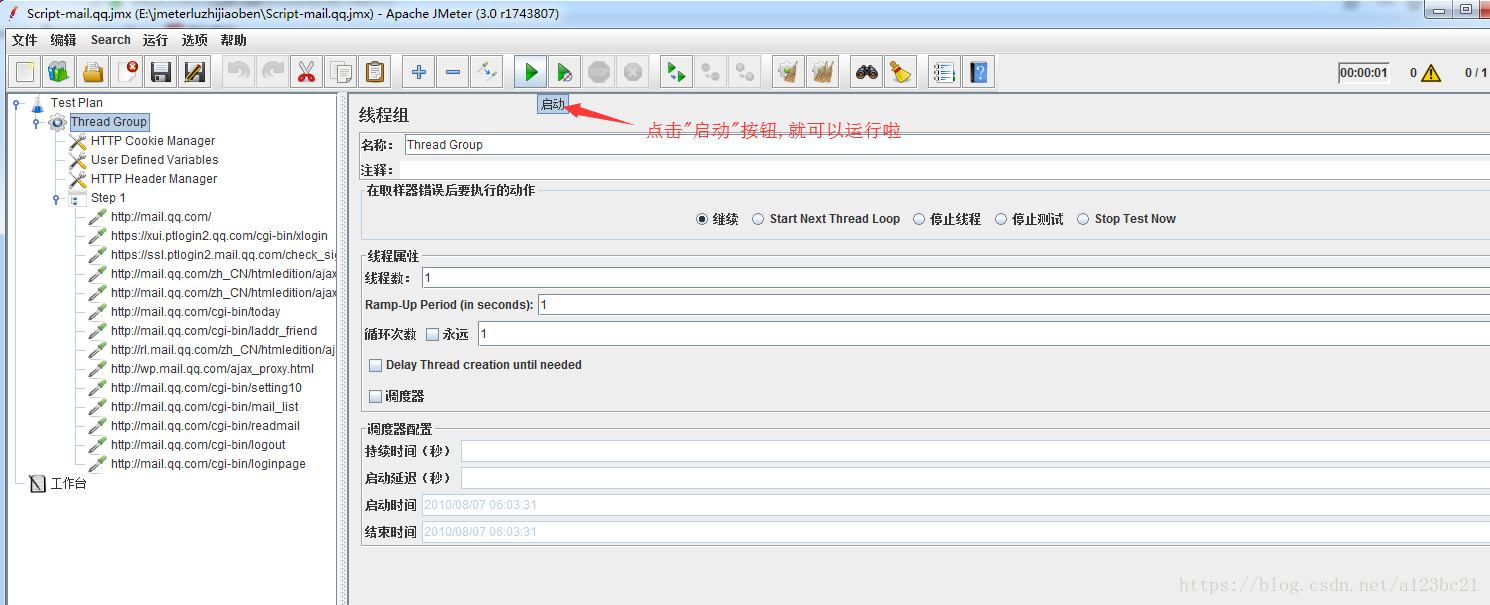The width and height of the screenshot is (1490, 605).
Task: Click the Paste clipboard icon
Action: pos(375,72)
